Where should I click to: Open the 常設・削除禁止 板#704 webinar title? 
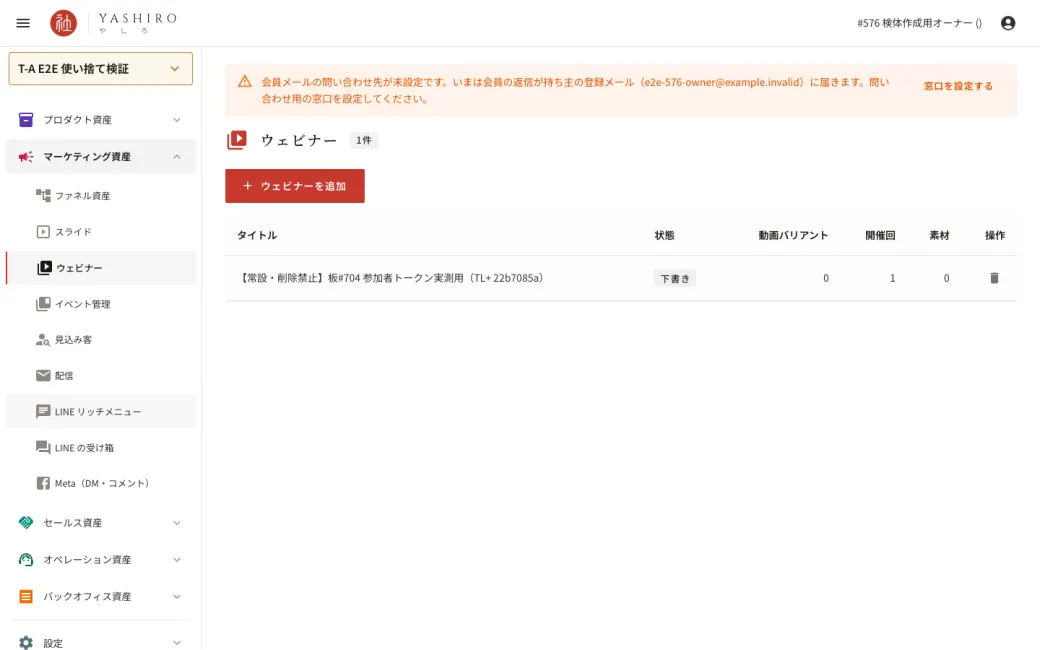coord(391,278)
